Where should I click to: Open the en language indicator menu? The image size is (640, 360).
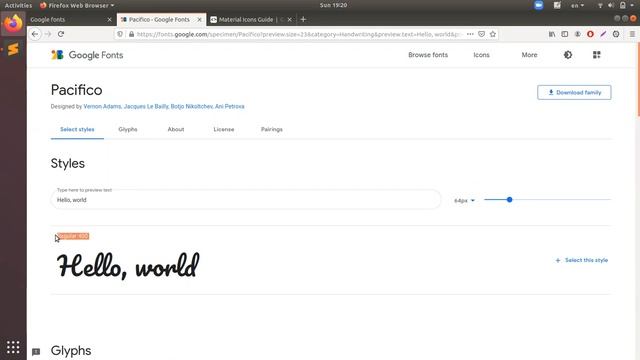click(577, 5)
